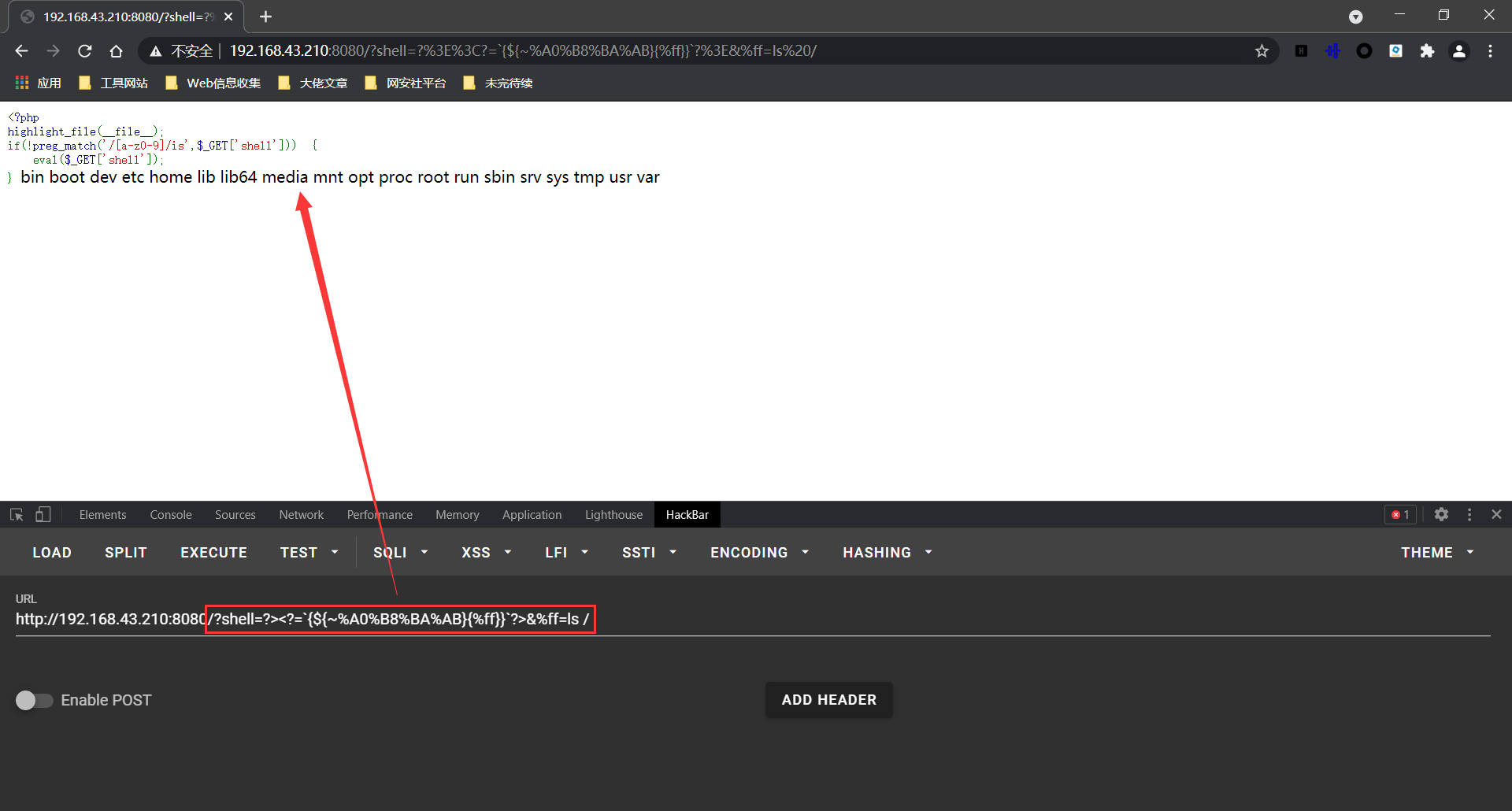Switch to the Sources tab

point(235,515)
